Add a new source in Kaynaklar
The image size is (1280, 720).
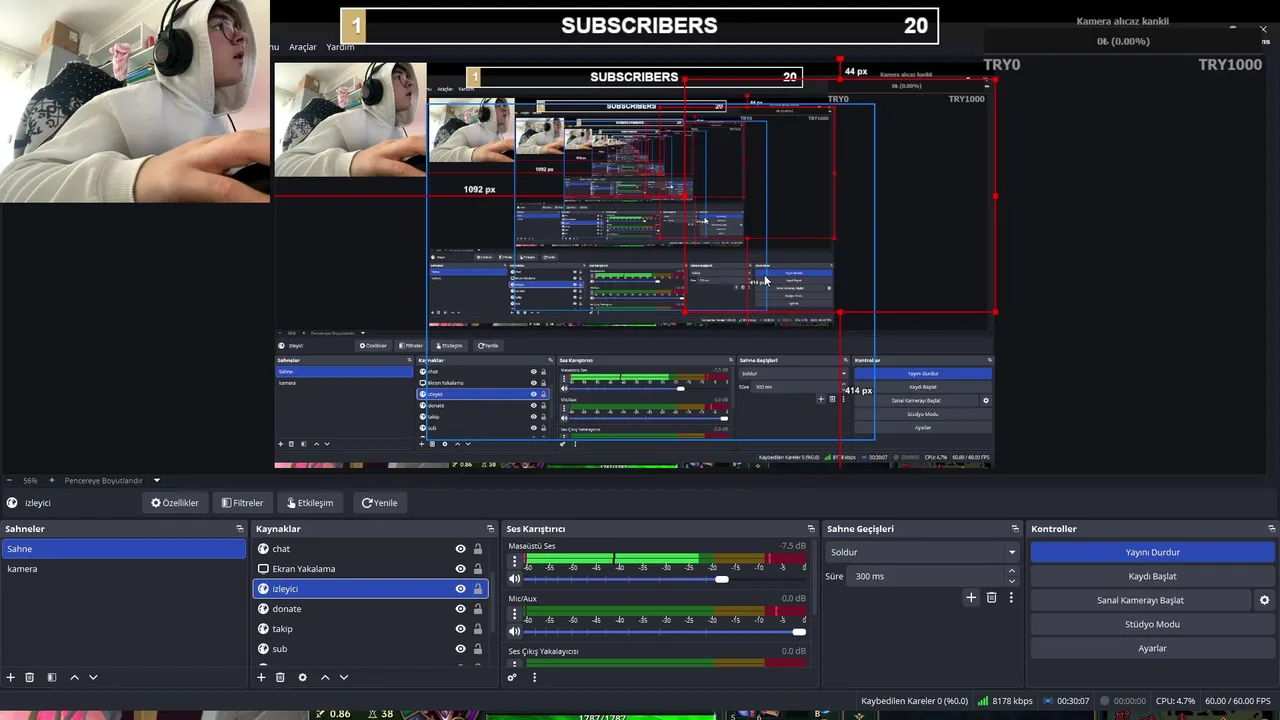pos(261,677)
